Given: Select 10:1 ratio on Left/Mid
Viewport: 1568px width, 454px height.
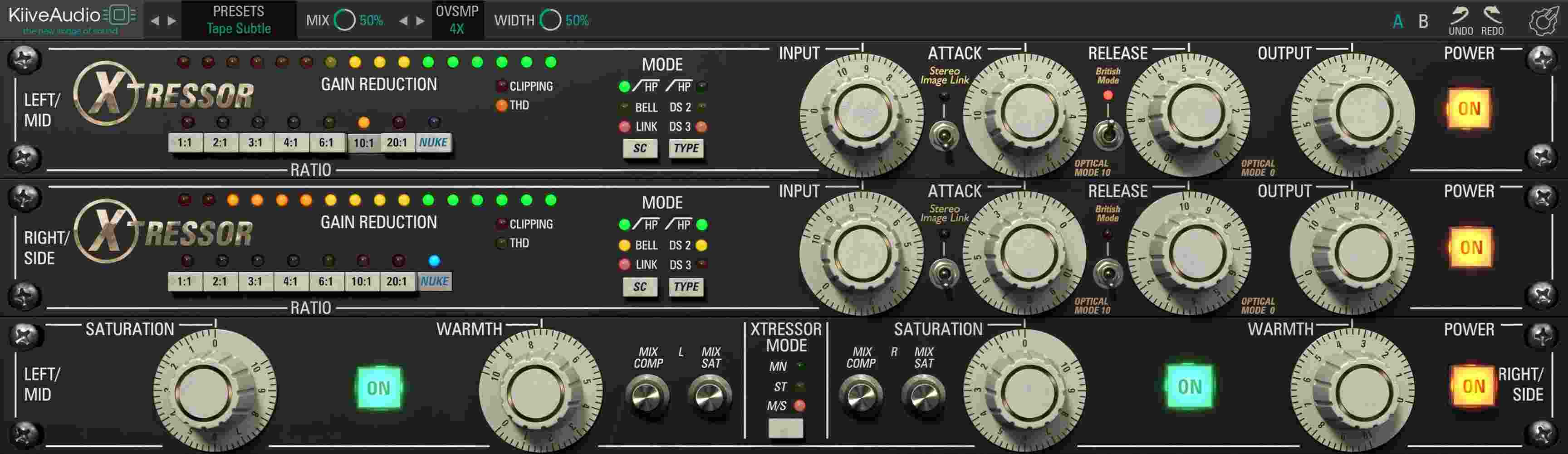Looking at the screenshot, I should [x=363, y=144].
